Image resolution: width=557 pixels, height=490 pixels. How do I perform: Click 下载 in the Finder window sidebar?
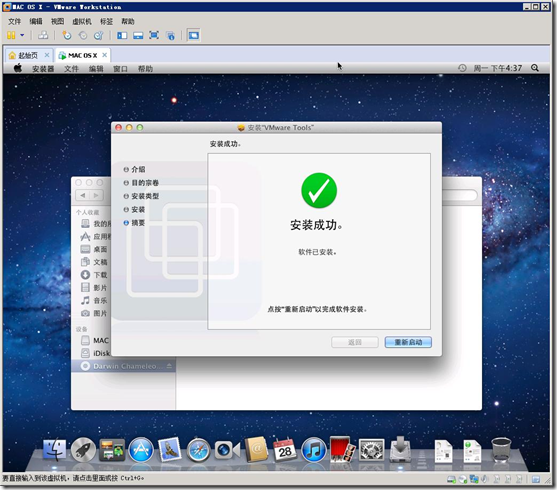coord(94,275)
